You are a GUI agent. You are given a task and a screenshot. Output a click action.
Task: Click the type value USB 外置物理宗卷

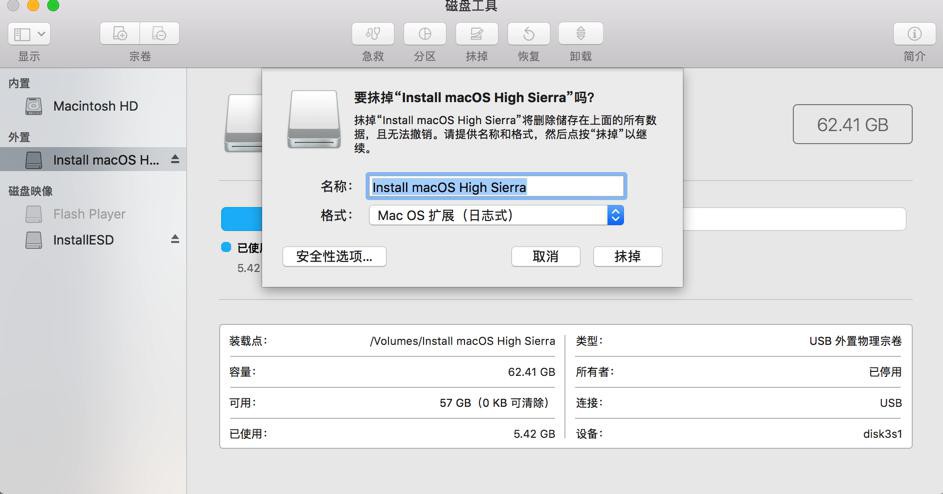pyautogui.click(x=855, y=341)
